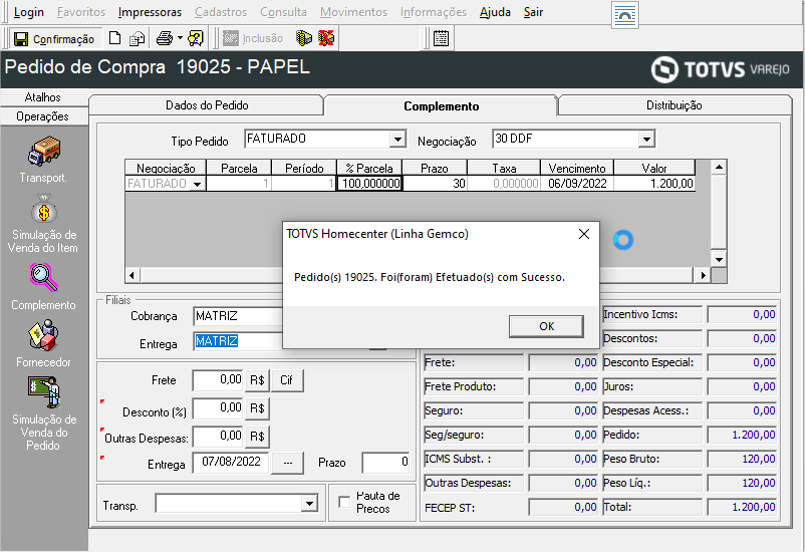Click the Vencimento column header
Viewport: 805px width, 552px height.
577,168
